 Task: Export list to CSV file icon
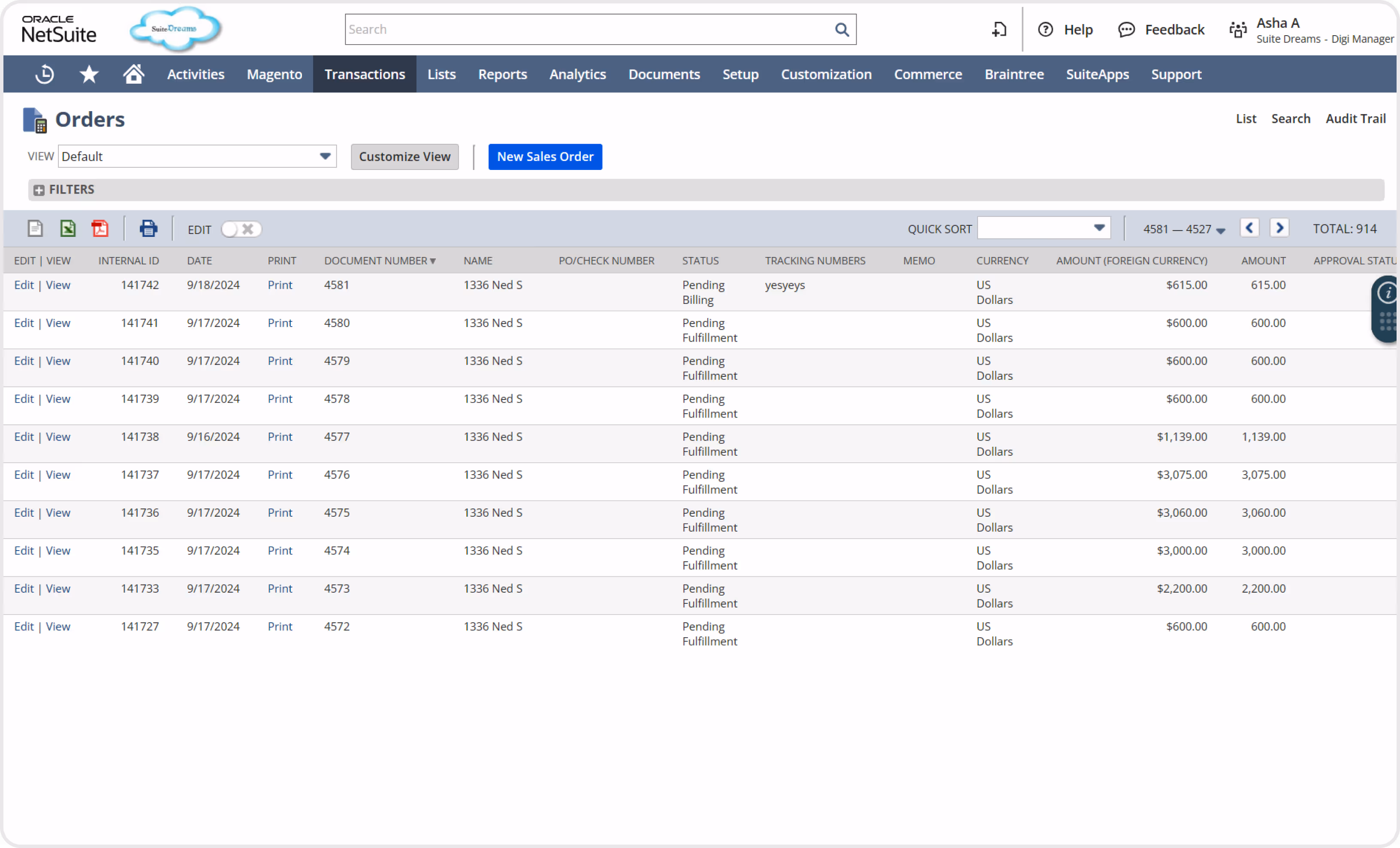tap(35, 228)
